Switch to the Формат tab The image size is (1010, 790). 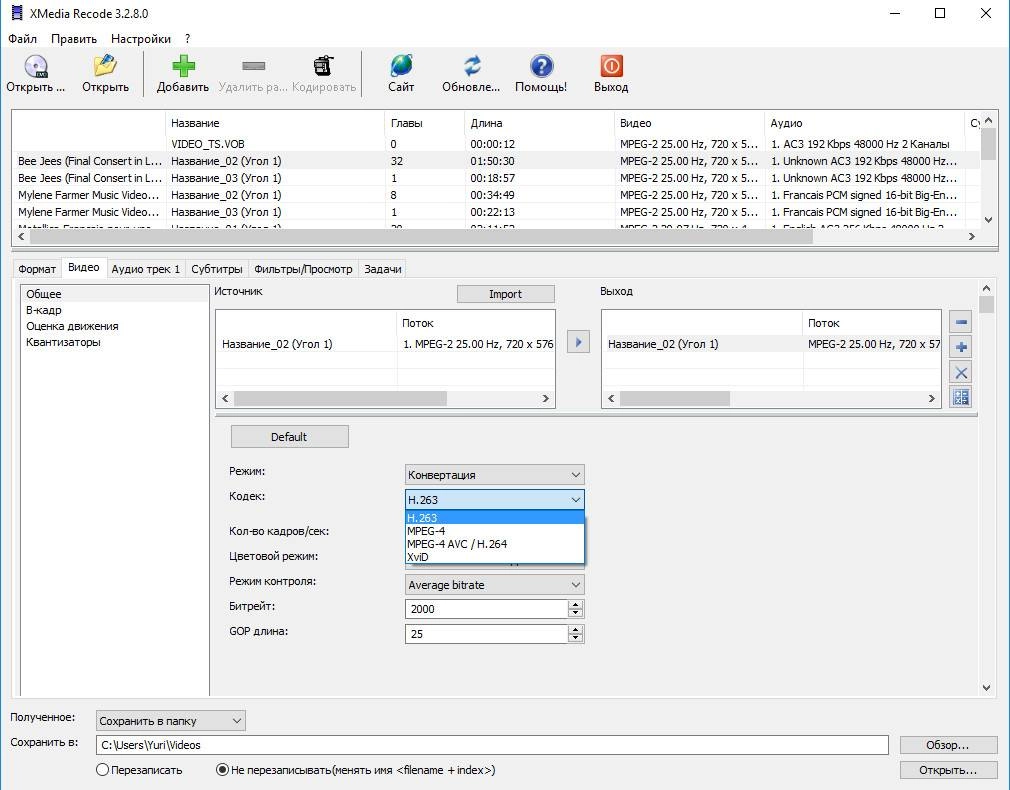[x=37, y=269]
